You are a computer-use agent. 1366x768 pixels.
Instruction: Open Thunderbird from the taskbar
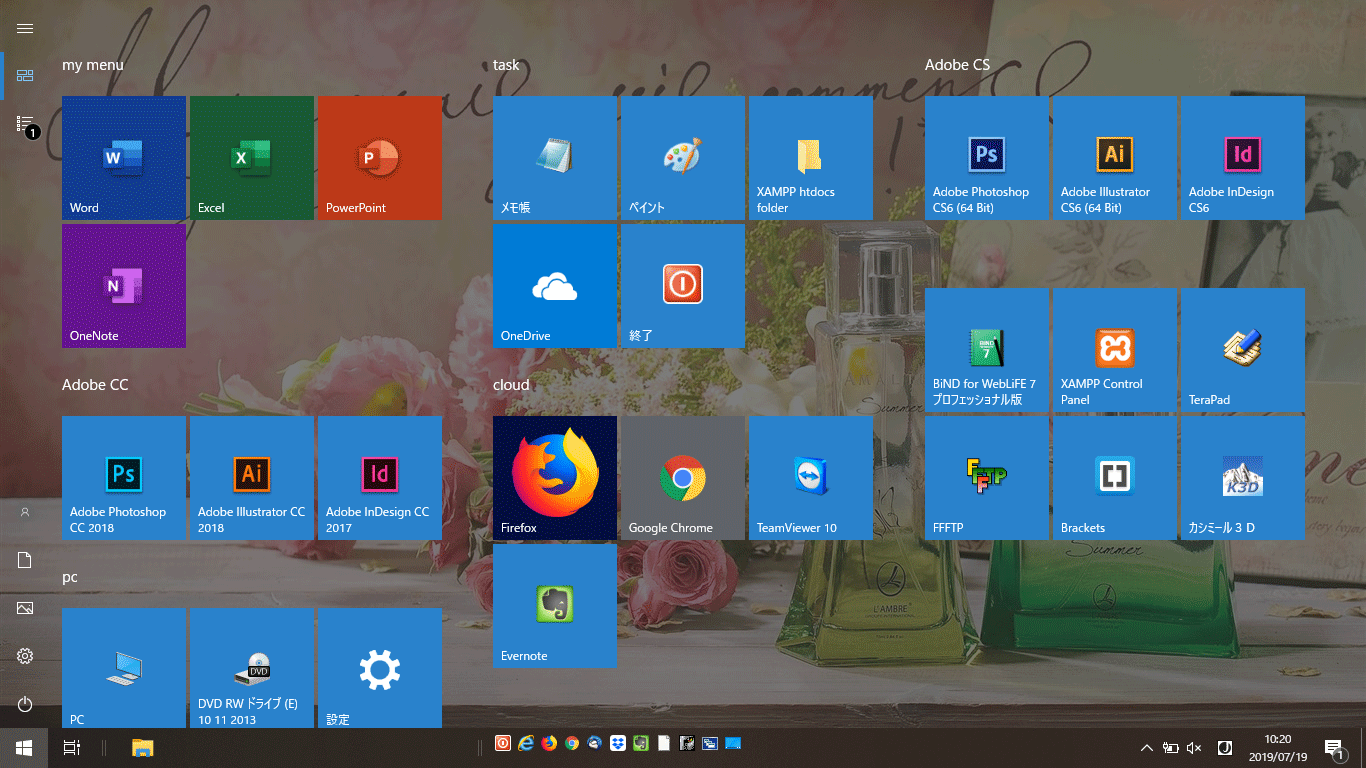(595, 744)
